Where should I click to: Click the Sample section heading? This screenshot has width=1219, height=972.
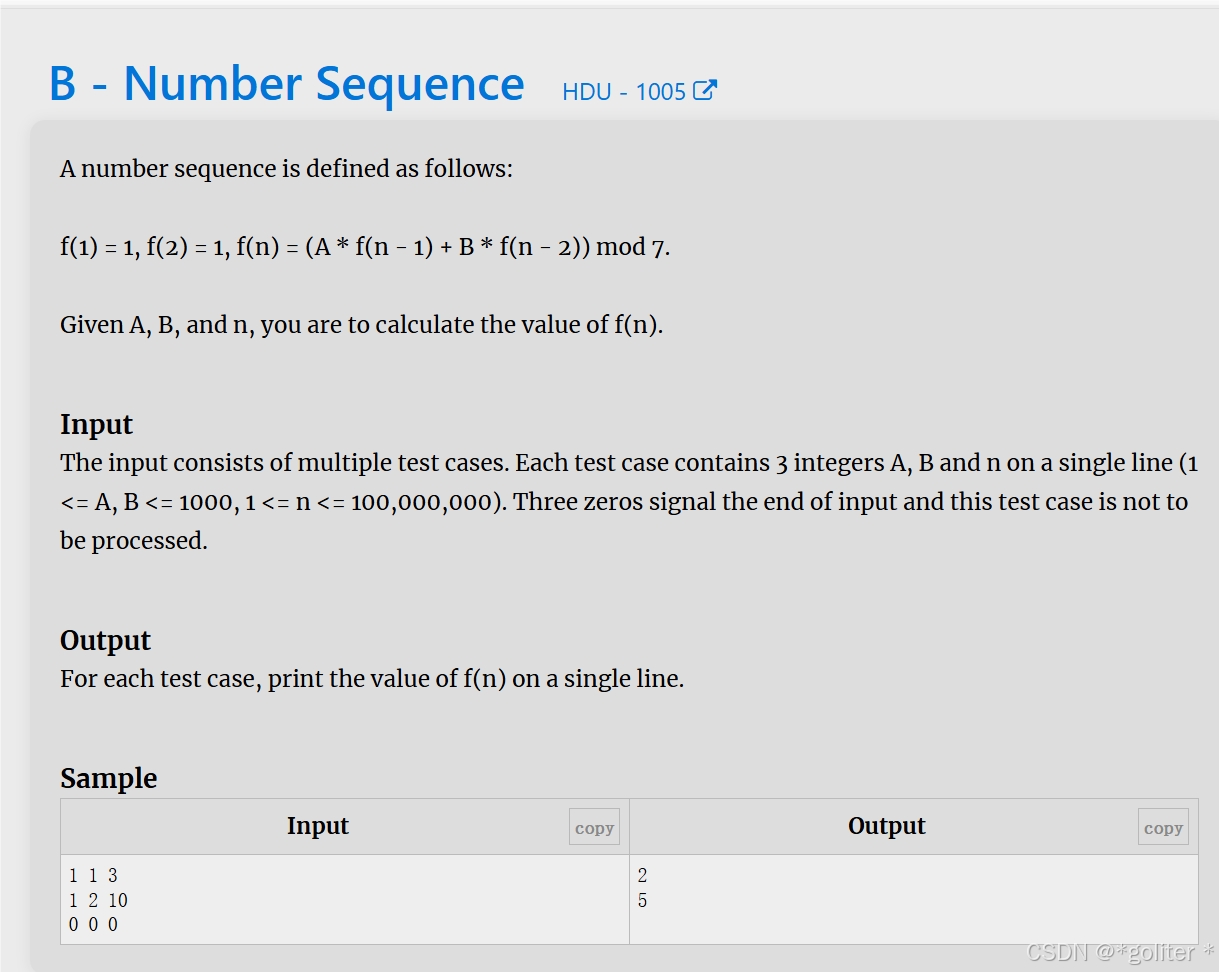pos(108,778)
